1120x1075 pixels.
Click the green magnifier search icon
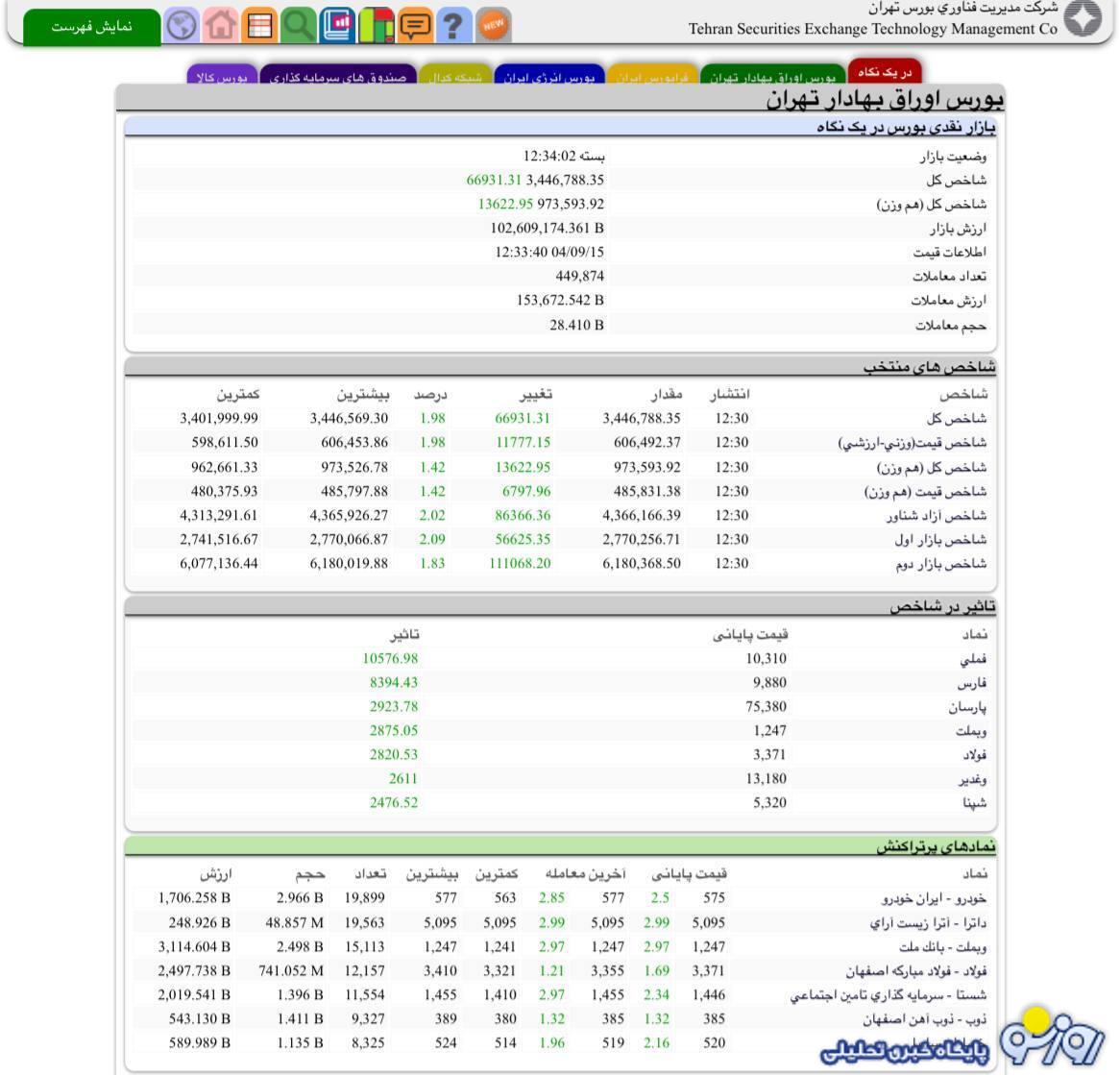tap(298, 25)
